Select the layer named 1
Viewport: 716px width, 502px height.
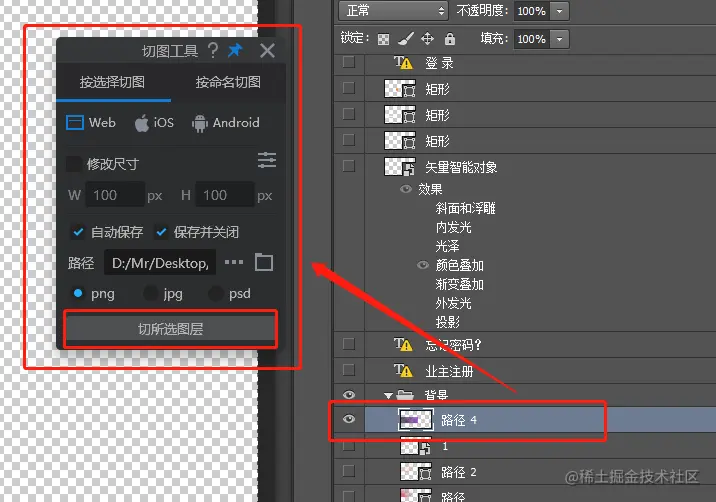coord(445,446)
